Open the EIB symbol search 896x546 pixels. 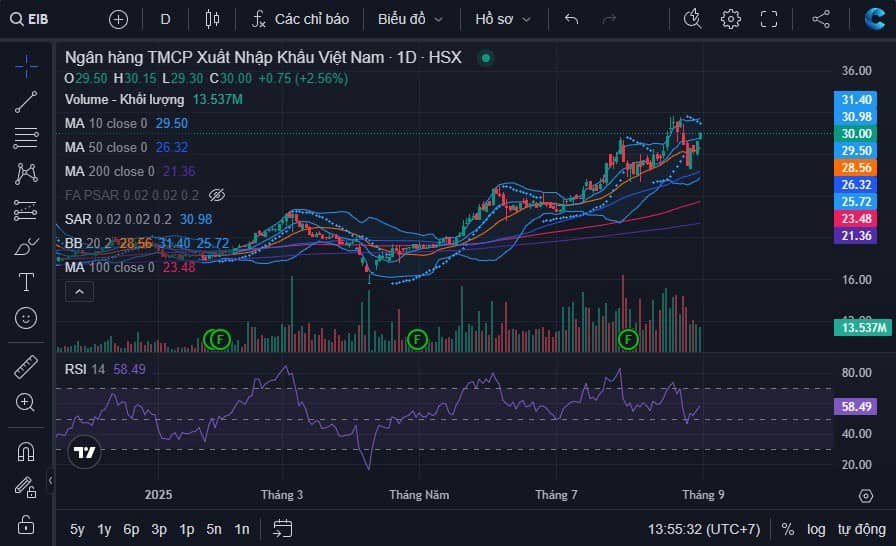(x=30, y=19)
